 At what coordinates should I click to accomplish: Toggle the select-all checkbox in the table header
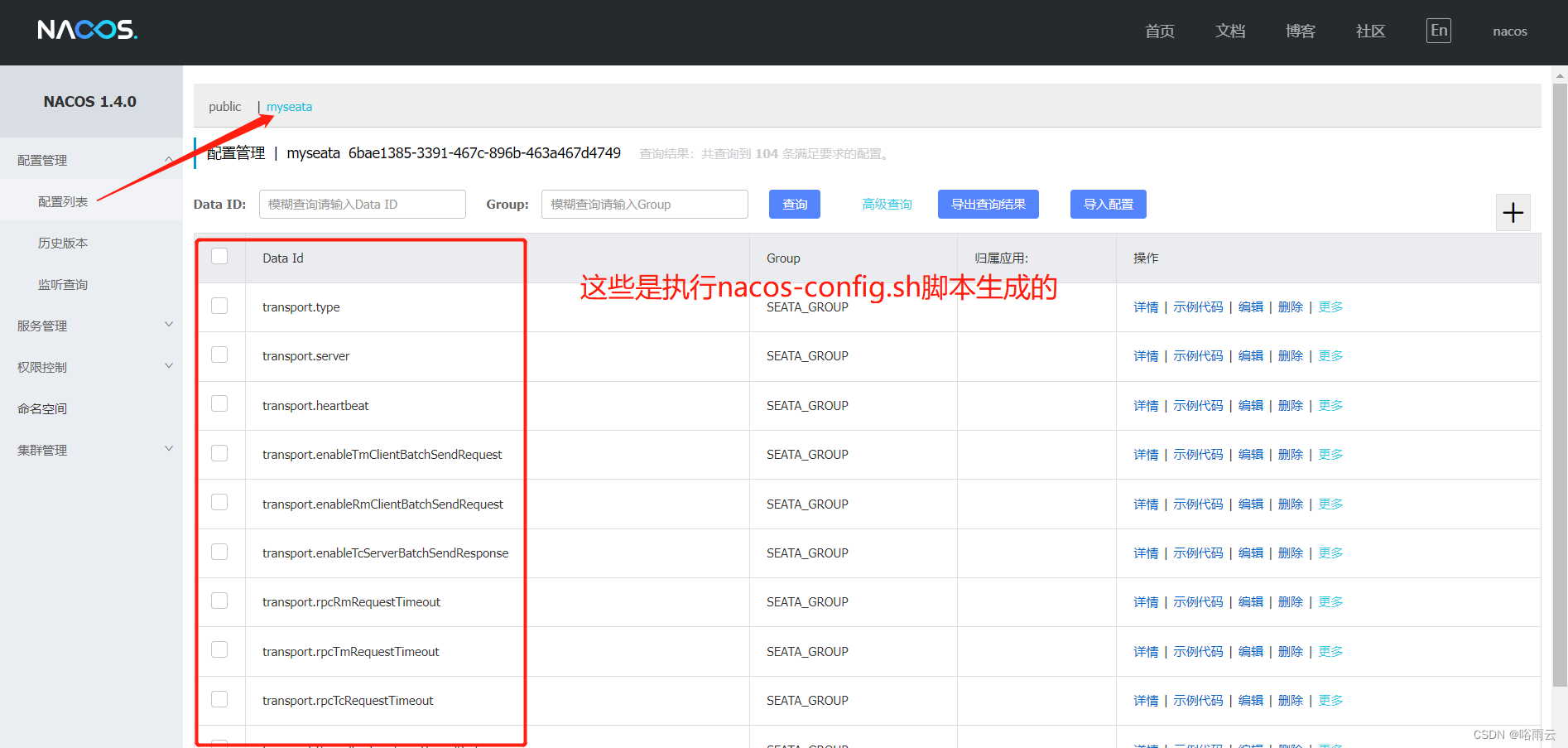(x=219, y=256)
